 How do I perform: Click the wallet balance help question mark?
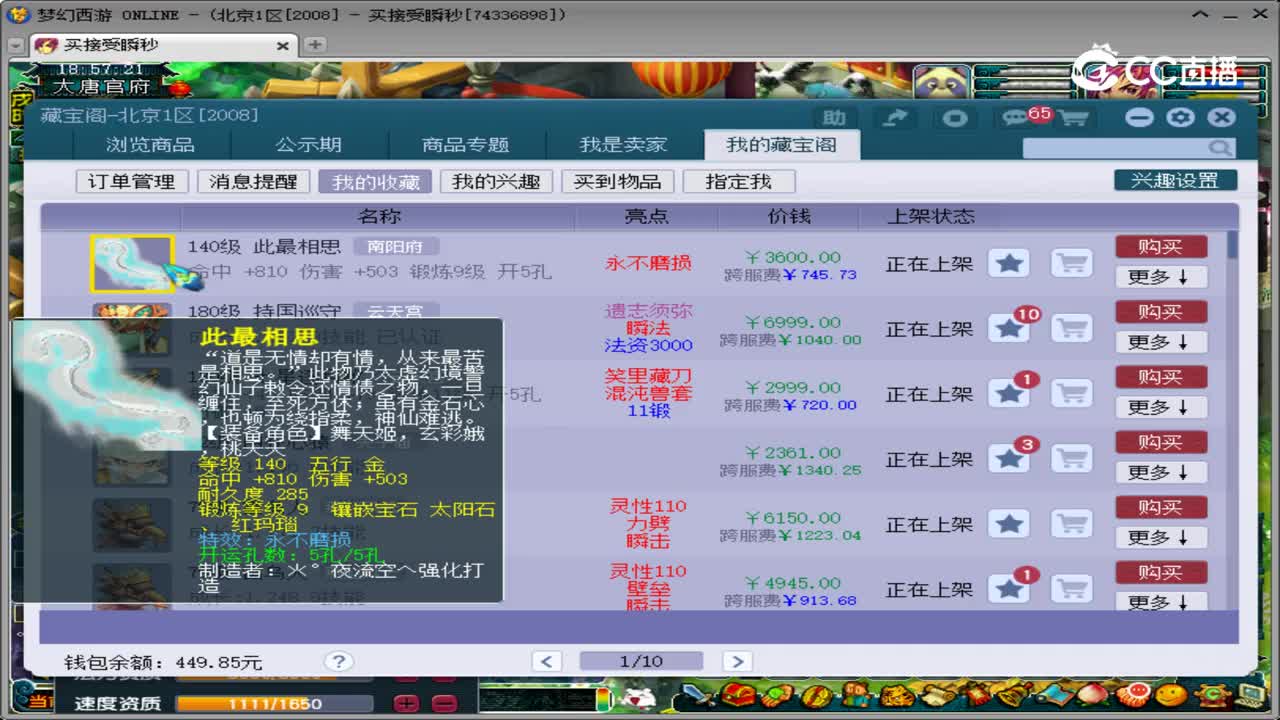(x=339, y=661)
